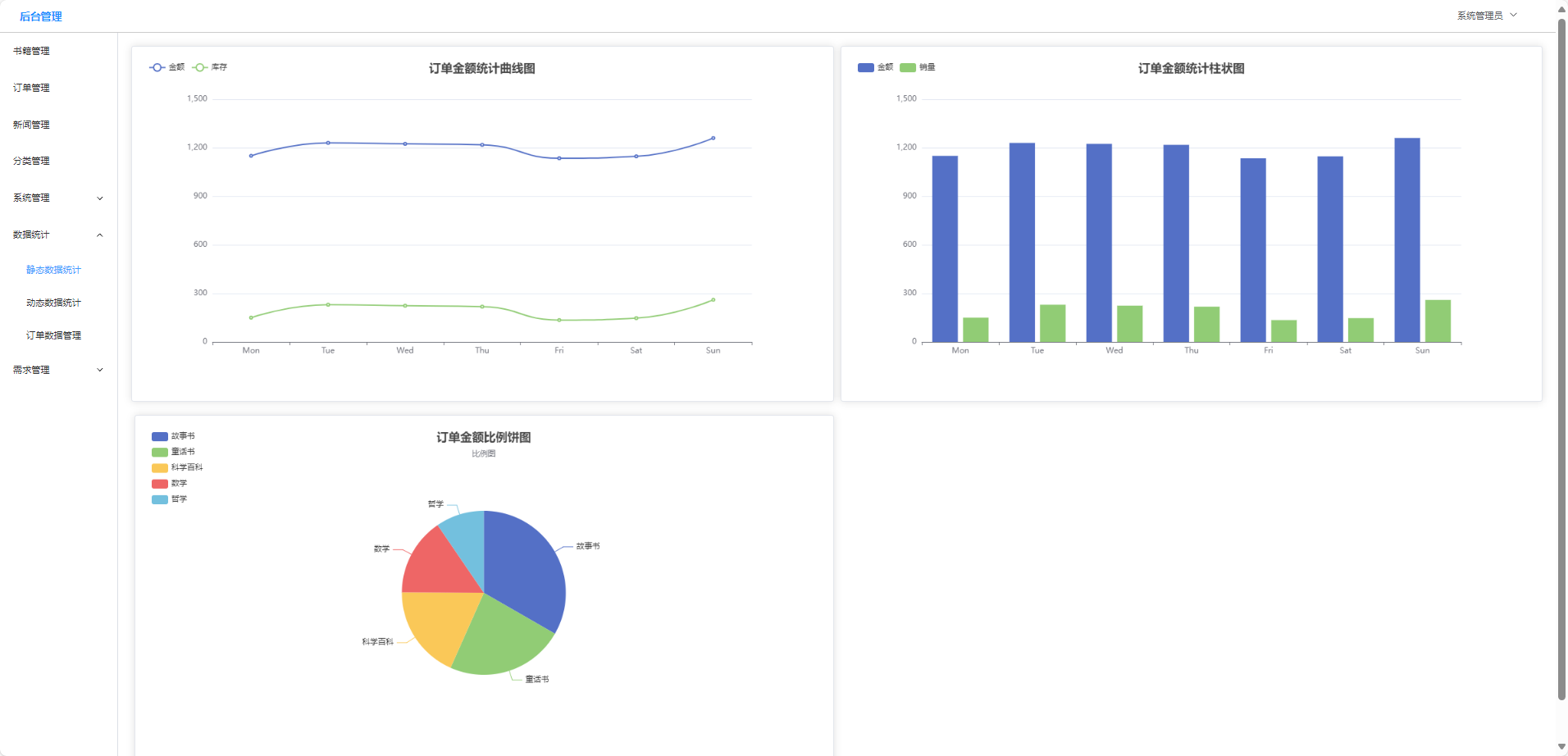Click the Sun point on the 库存 line

coord(713,300)
